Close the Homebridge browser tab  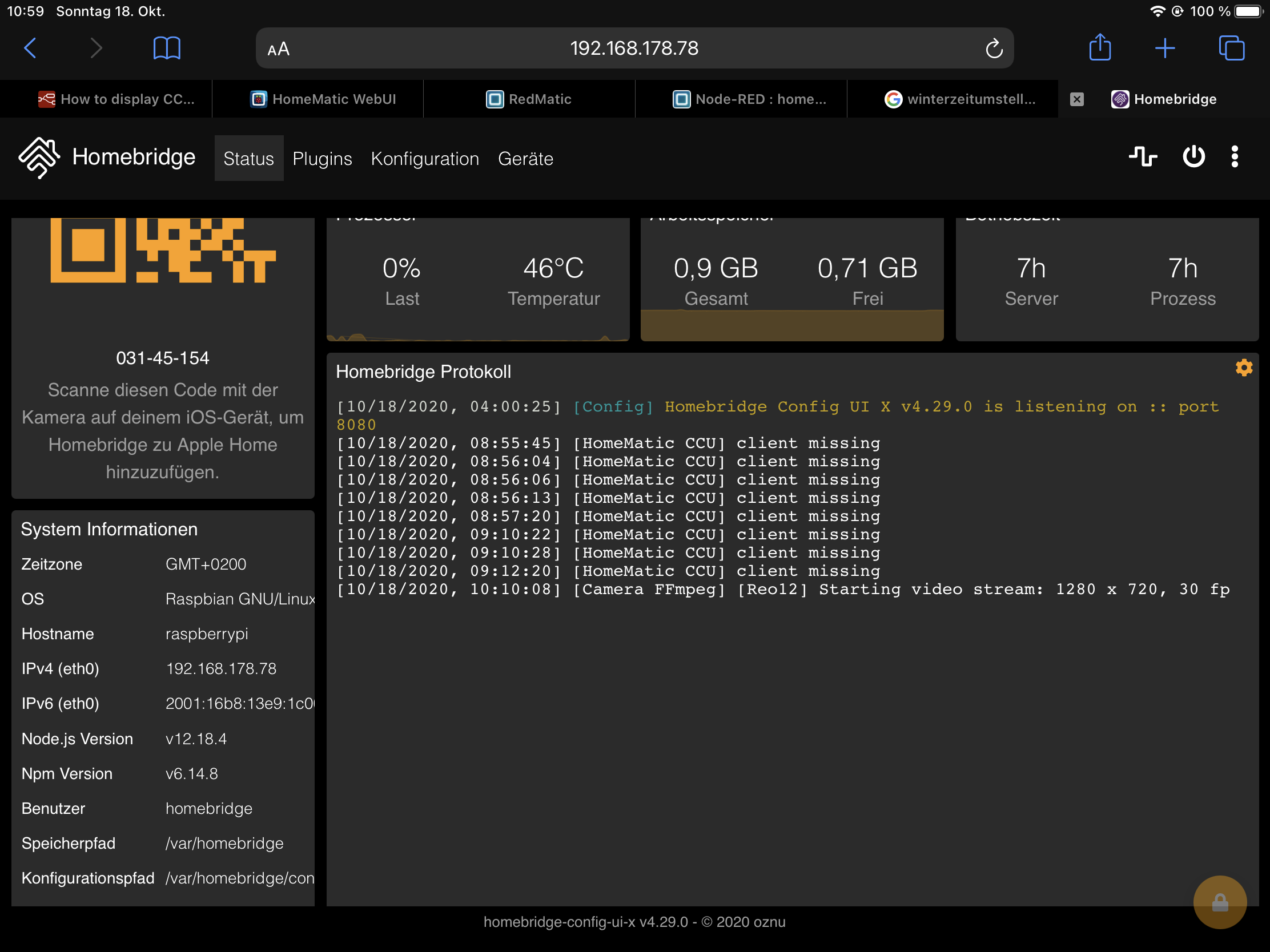tap(1076, 99)
